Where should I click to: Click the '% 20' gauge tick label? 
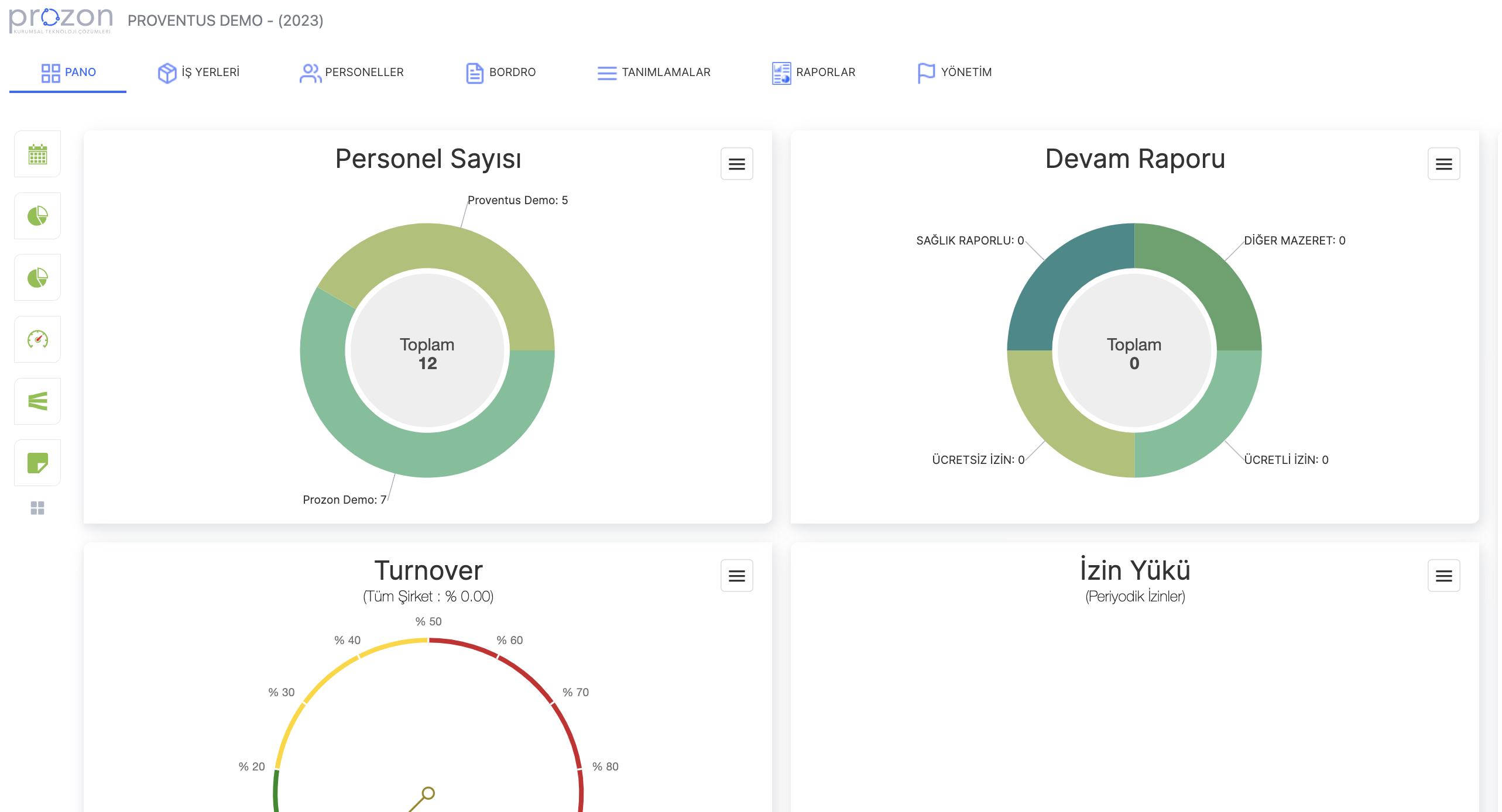(x=252, y=766)
